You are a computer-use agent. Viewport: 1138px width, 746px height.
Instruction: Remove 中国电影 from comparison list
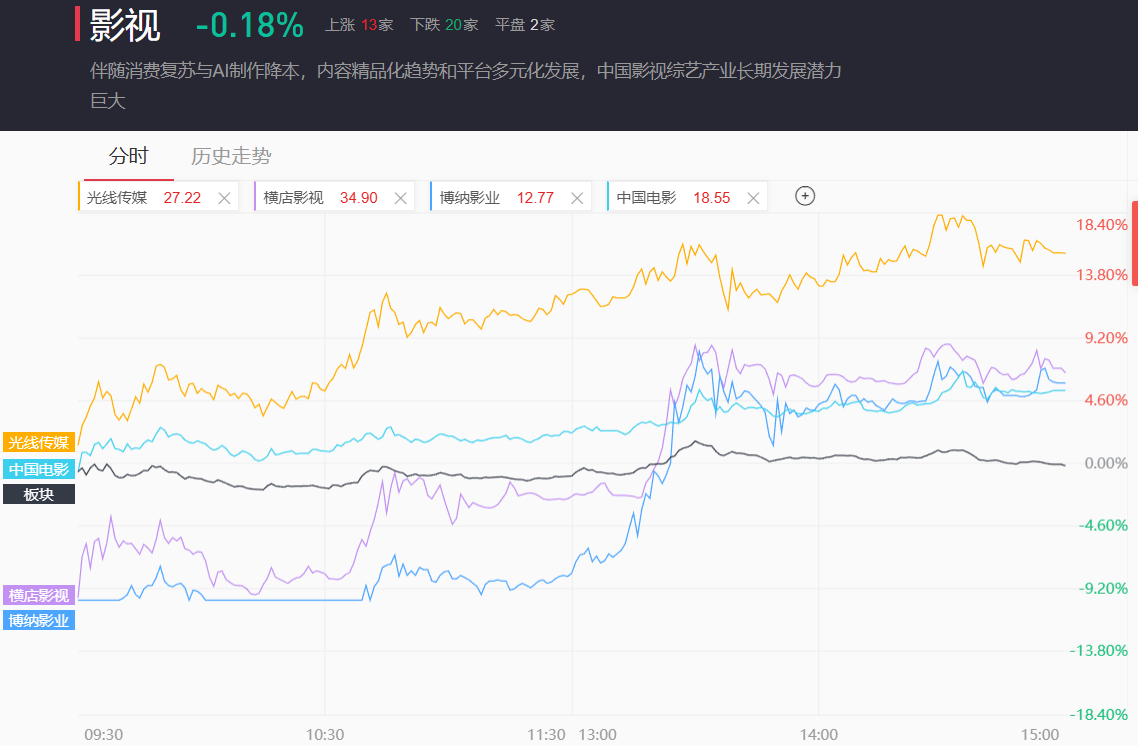tap(752, 198)
